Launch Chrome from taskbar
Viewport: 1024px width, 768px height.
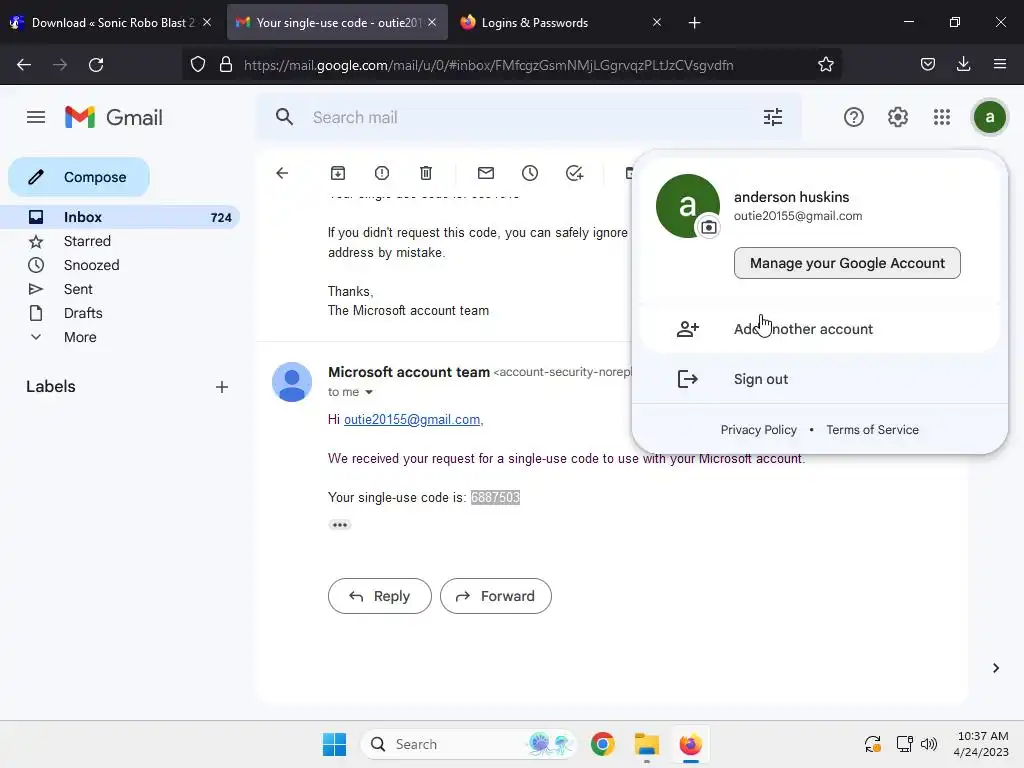click(x=602, y=744)
